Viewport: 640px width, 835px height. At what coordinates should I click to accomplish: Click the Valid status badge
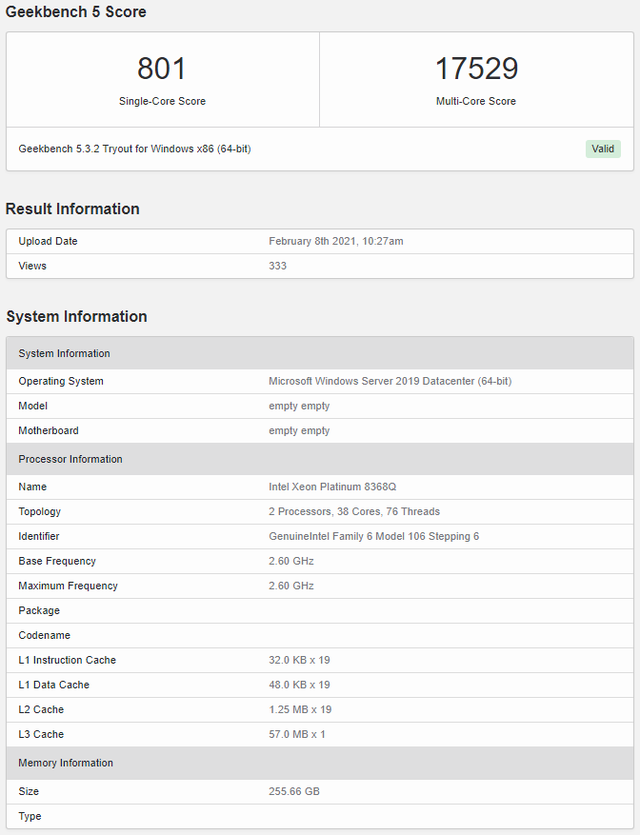click(x=603, y=149)
